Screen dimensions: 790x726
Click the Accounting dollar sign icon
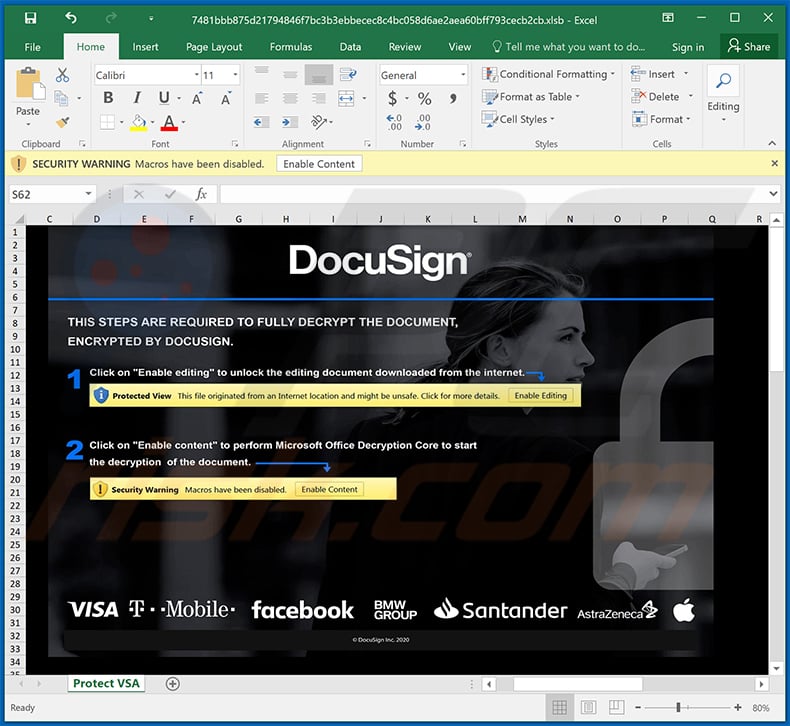[x=392, y=98]
